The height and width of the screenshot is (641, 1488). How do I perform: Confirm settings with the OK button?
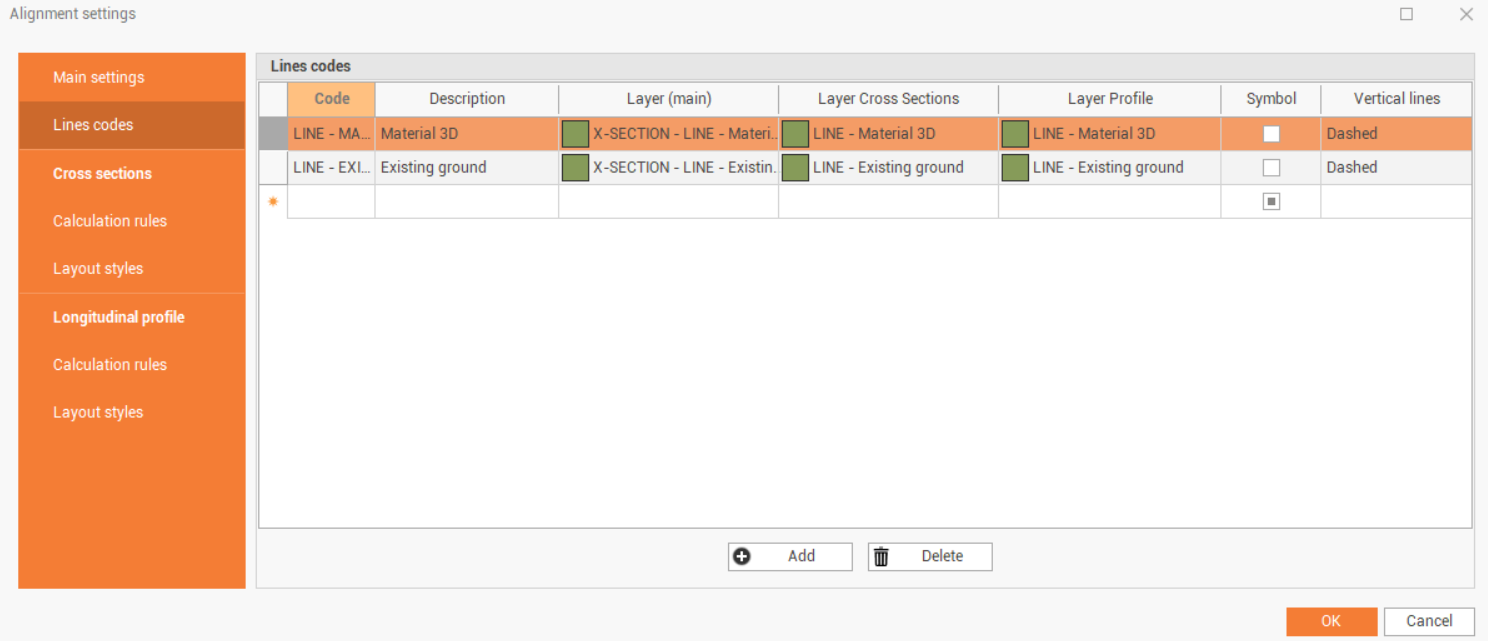coord(1331,621)
